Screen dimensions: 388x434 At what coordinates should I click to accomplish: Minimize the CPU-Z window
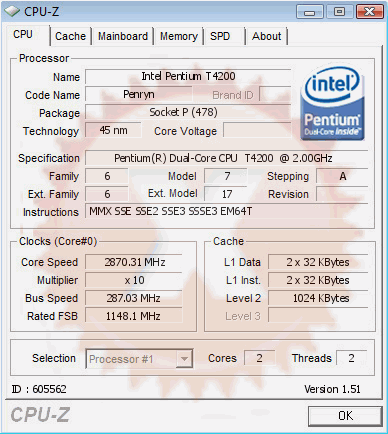click(x=310, y=12)
